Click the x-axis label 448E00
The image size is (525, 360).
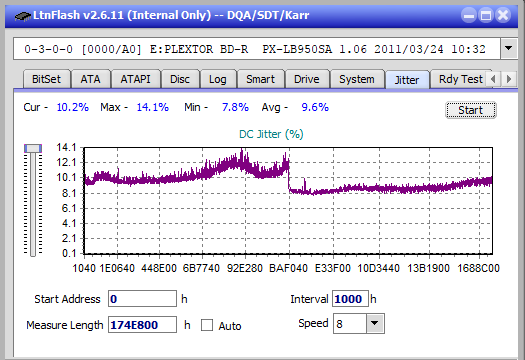coord(159,268)
